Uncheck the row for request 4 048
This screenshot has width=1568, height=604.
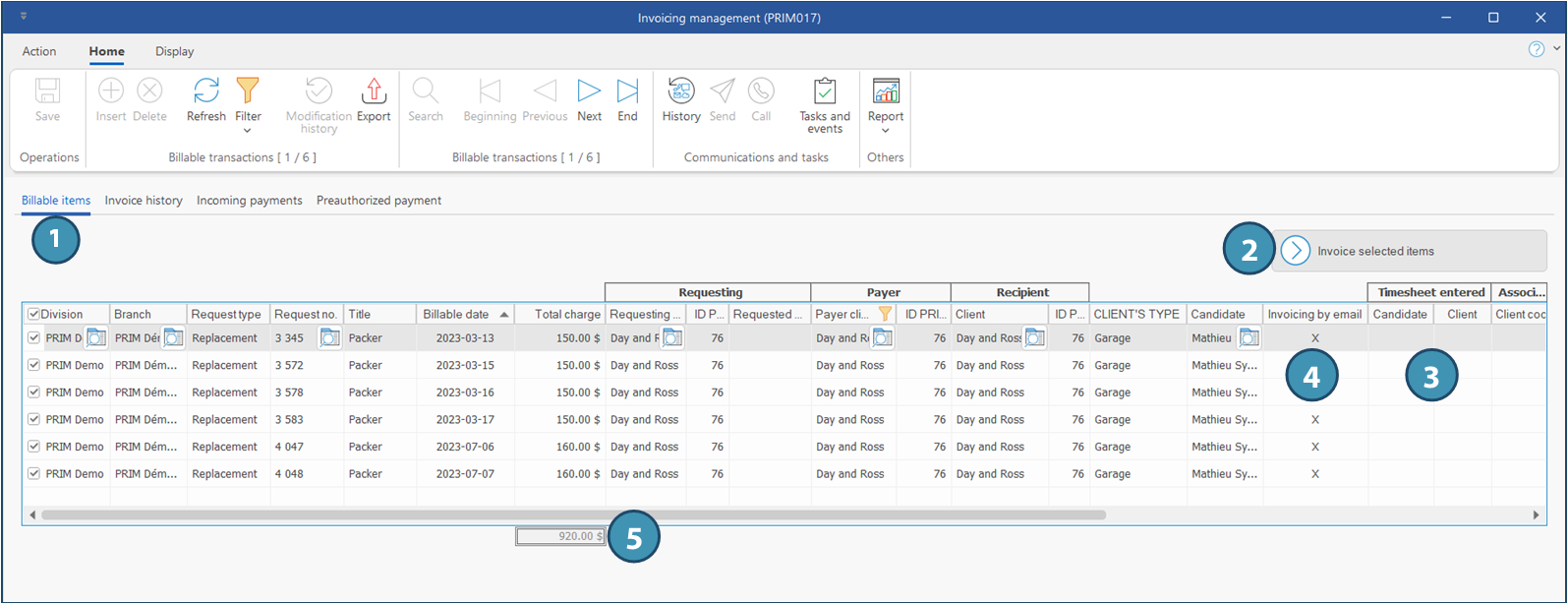click(x=33, y=473)
